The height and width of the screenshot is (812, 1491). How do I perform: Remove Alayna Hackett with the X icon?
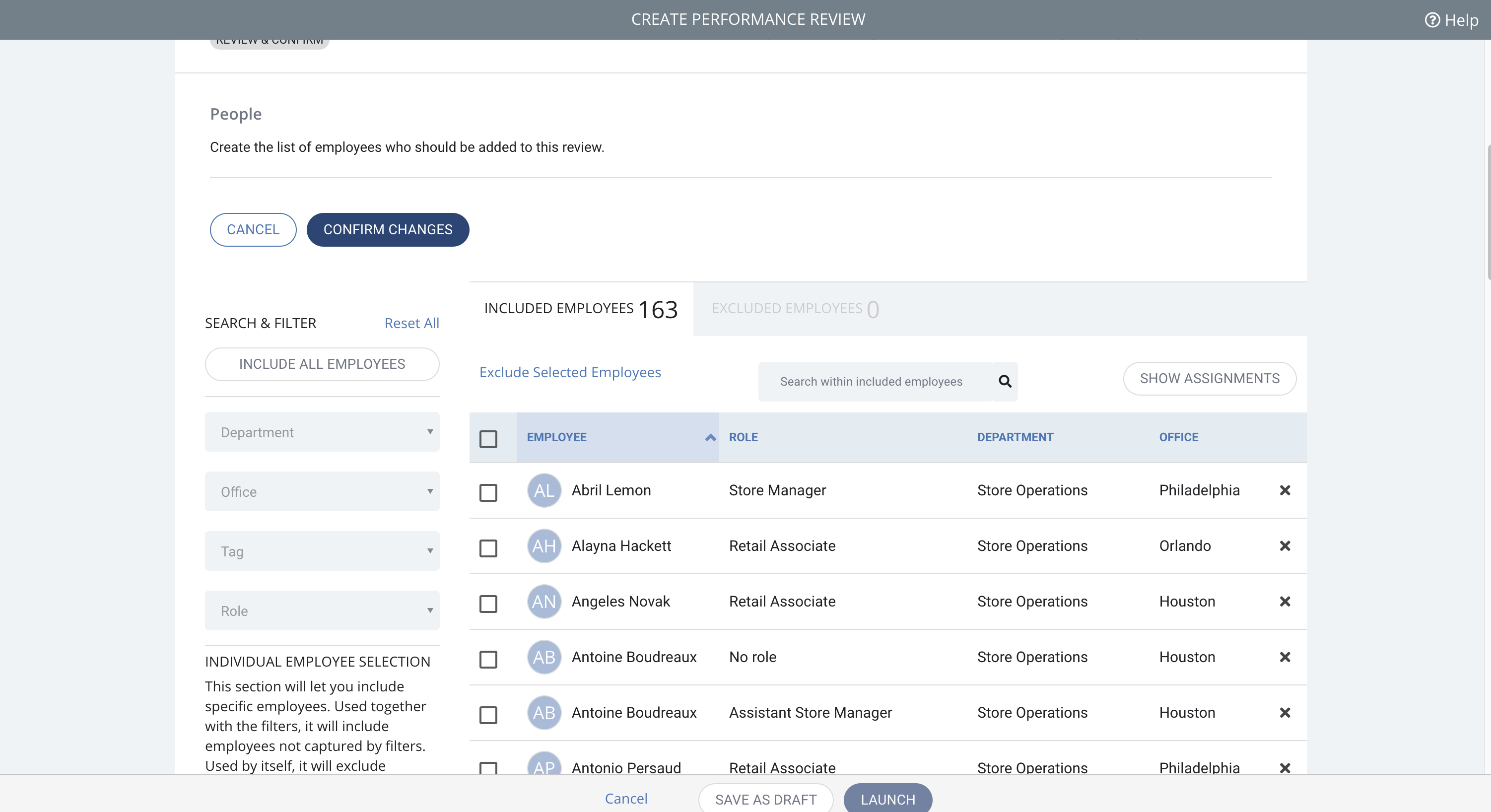point(1285,546)
